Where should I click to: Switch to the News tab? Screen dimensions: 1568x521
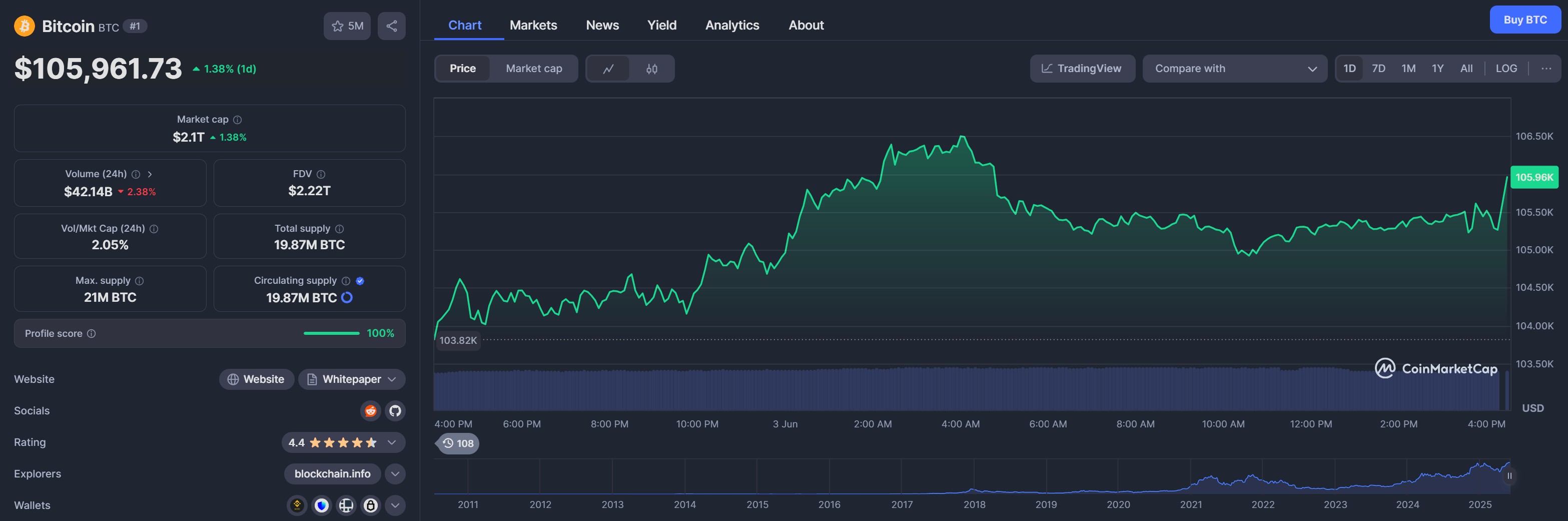(602, 25)
